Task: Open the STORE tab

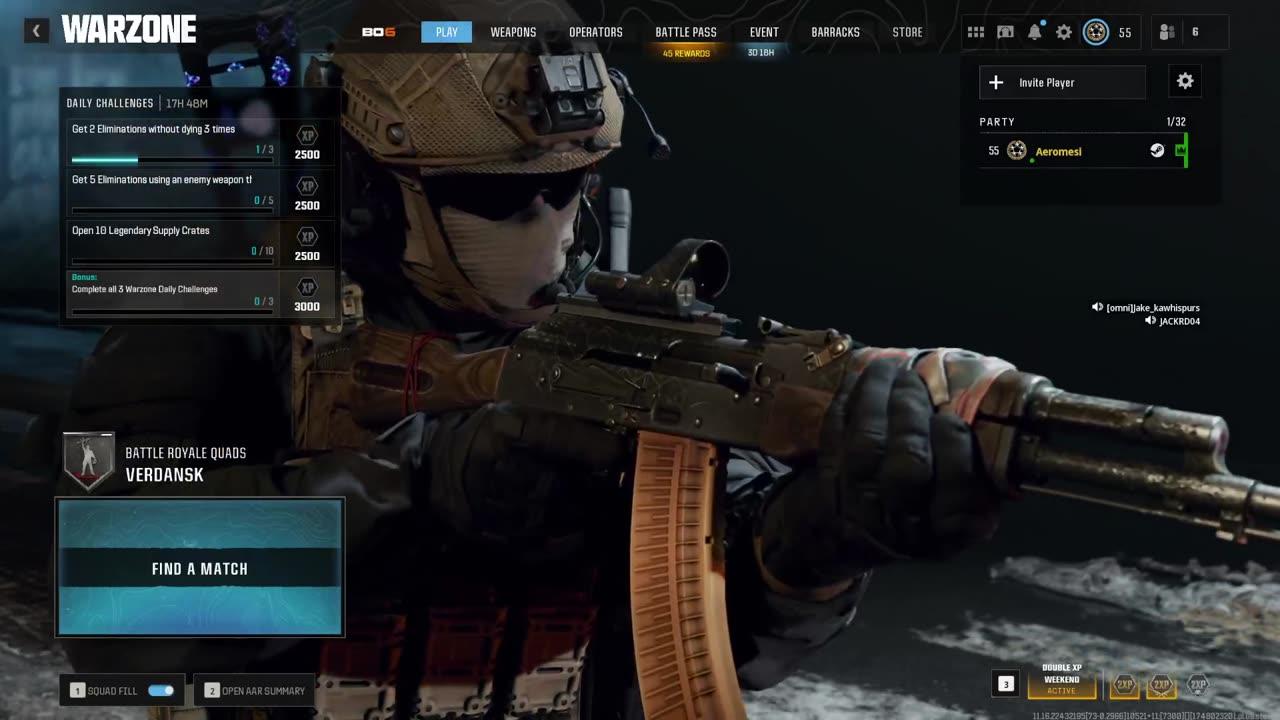Action: pyautogui.click(x=908, y=32)
